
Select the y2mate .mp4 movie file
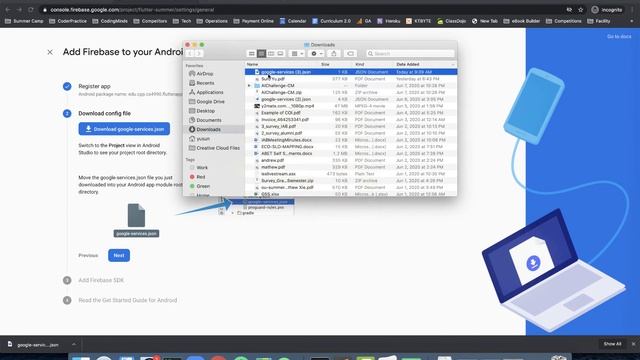point(351,106)
